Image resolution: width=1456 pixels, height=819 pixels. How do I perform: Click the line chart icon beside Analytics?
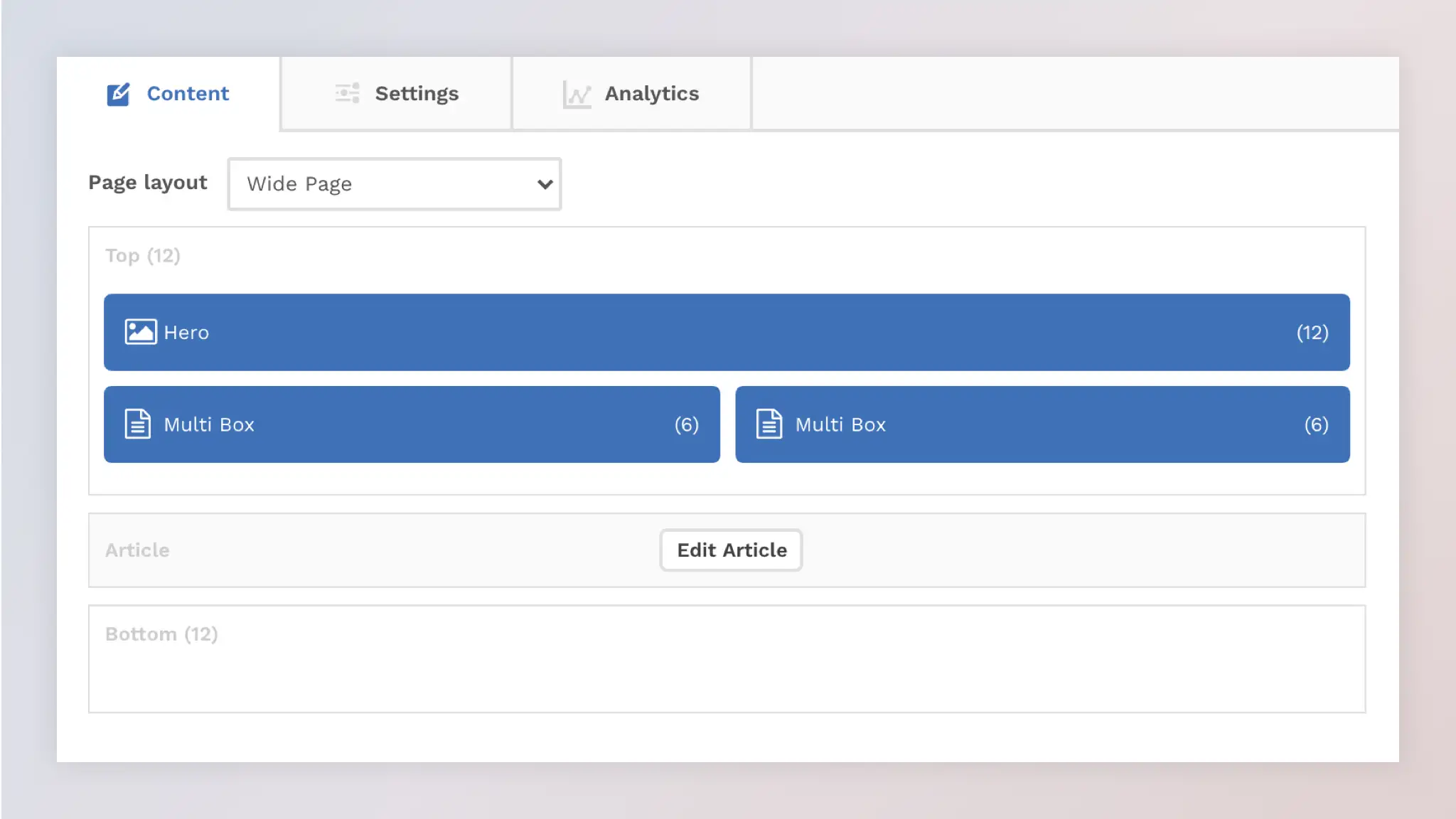click(x=576, y=93)
